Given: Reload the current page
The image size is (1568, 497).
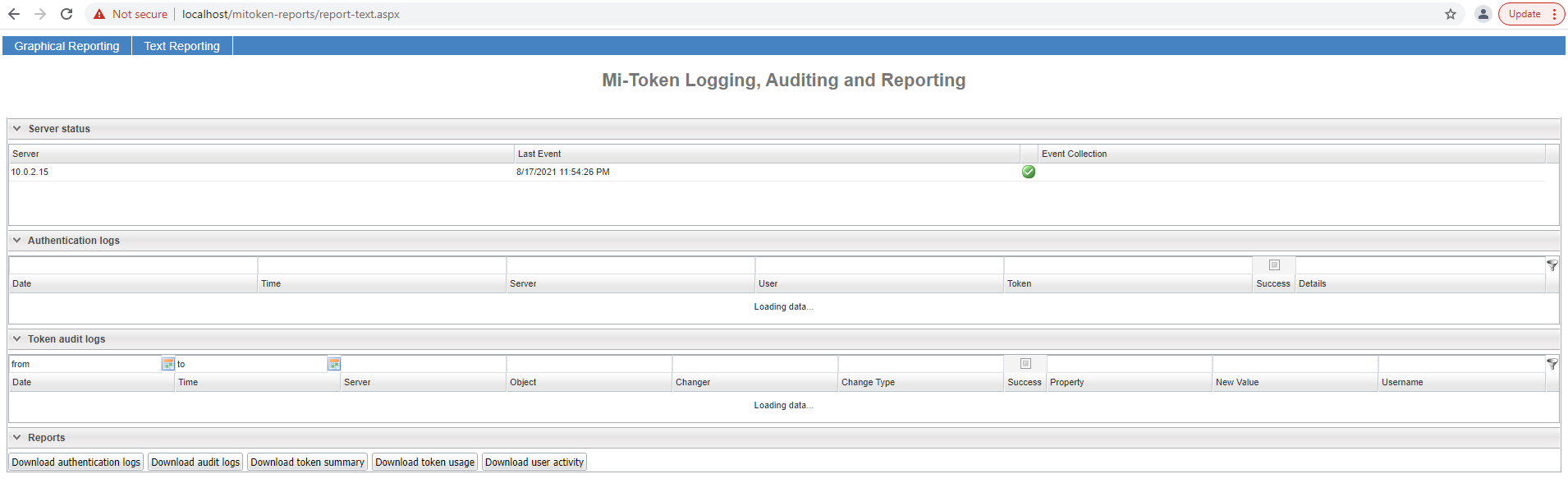Looking at the screenshot, I should (x=66, y=14).
